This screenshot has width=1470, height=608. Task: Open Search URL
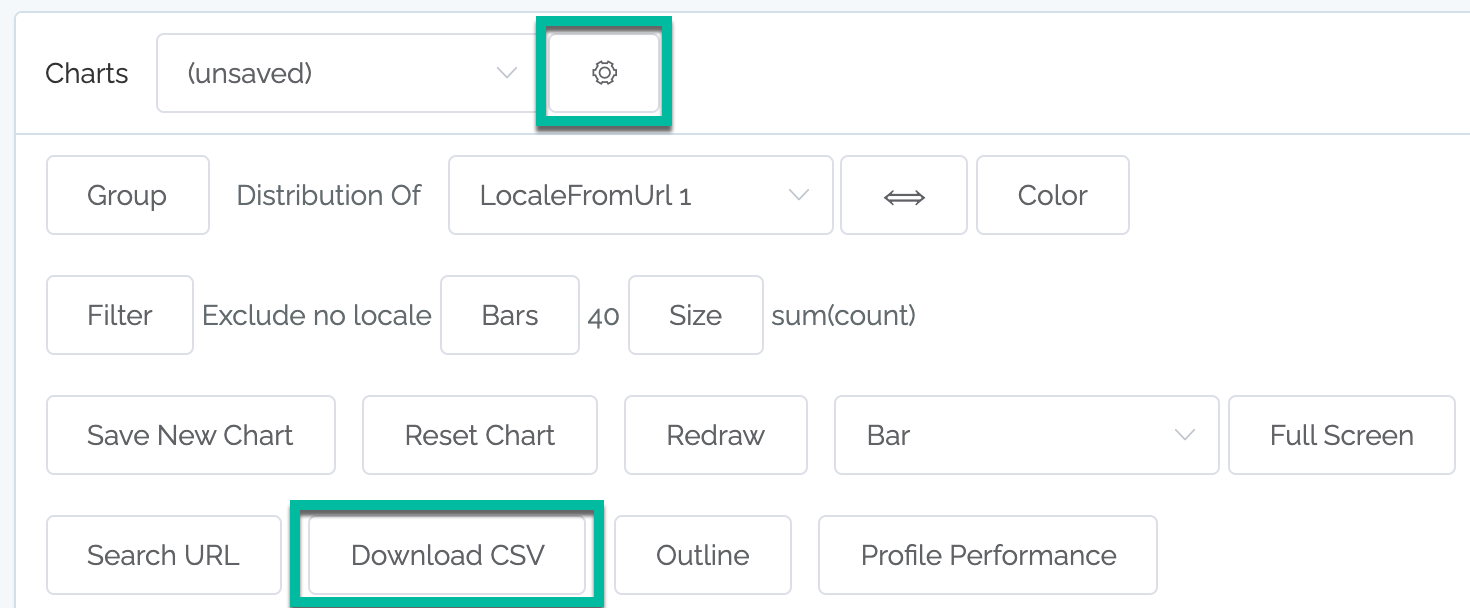(164, 555)
